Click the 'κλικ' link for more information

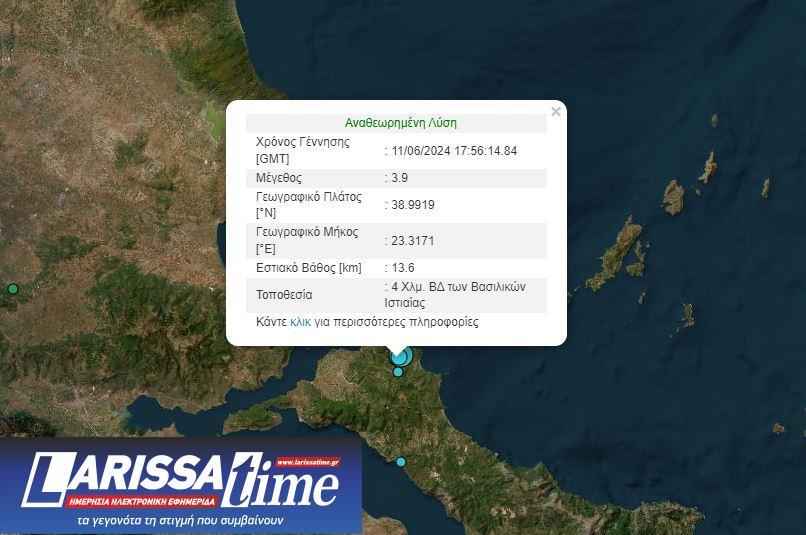point(300,322)
